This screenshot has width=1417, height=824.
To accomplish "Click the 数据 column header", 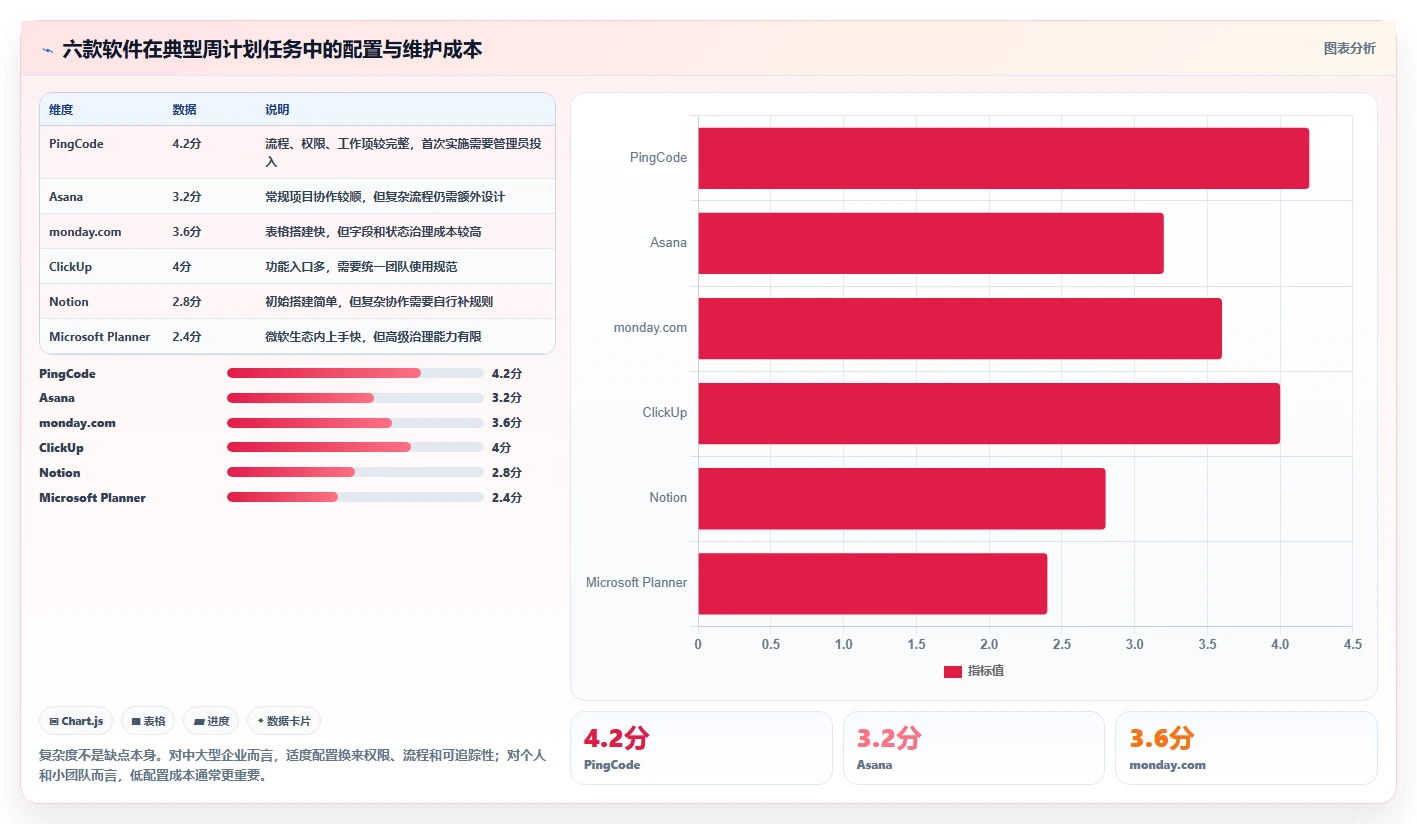I will (185, 110).
